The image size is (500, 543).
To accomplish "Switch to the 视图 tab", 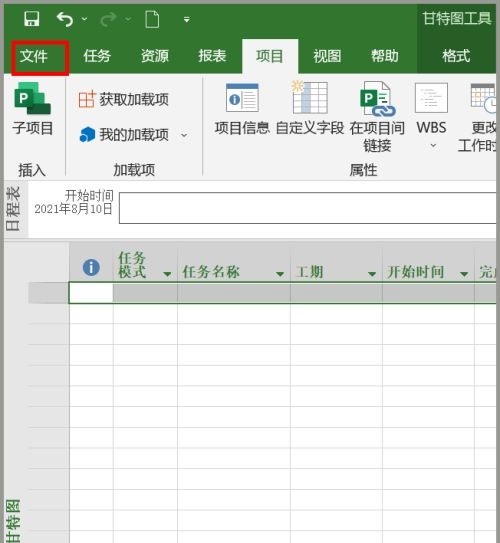I will click(327, 56).
